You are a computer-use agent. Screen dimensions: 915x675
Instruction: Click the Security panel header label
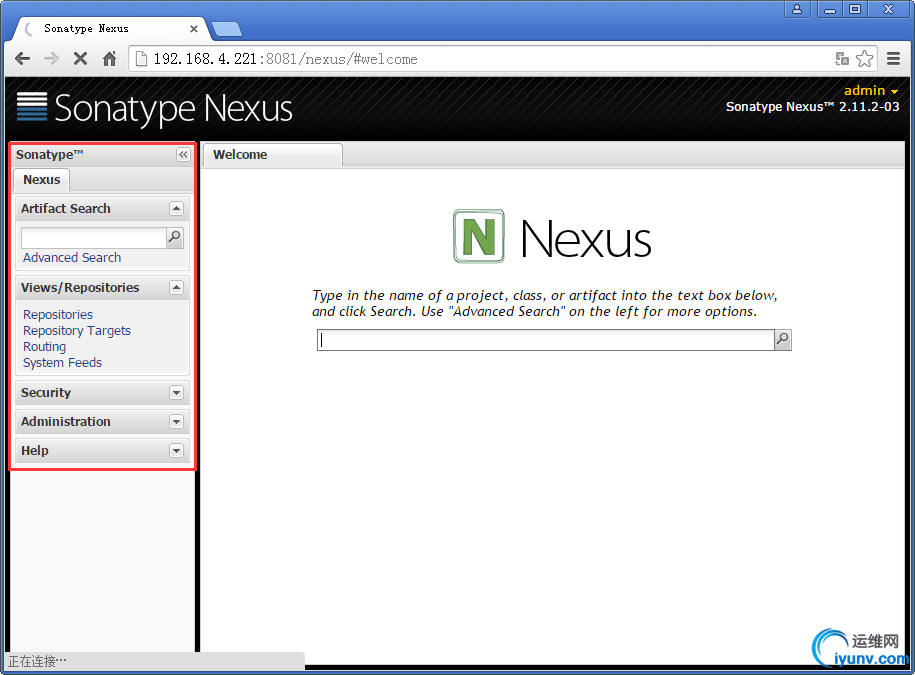tap(46, 393)
